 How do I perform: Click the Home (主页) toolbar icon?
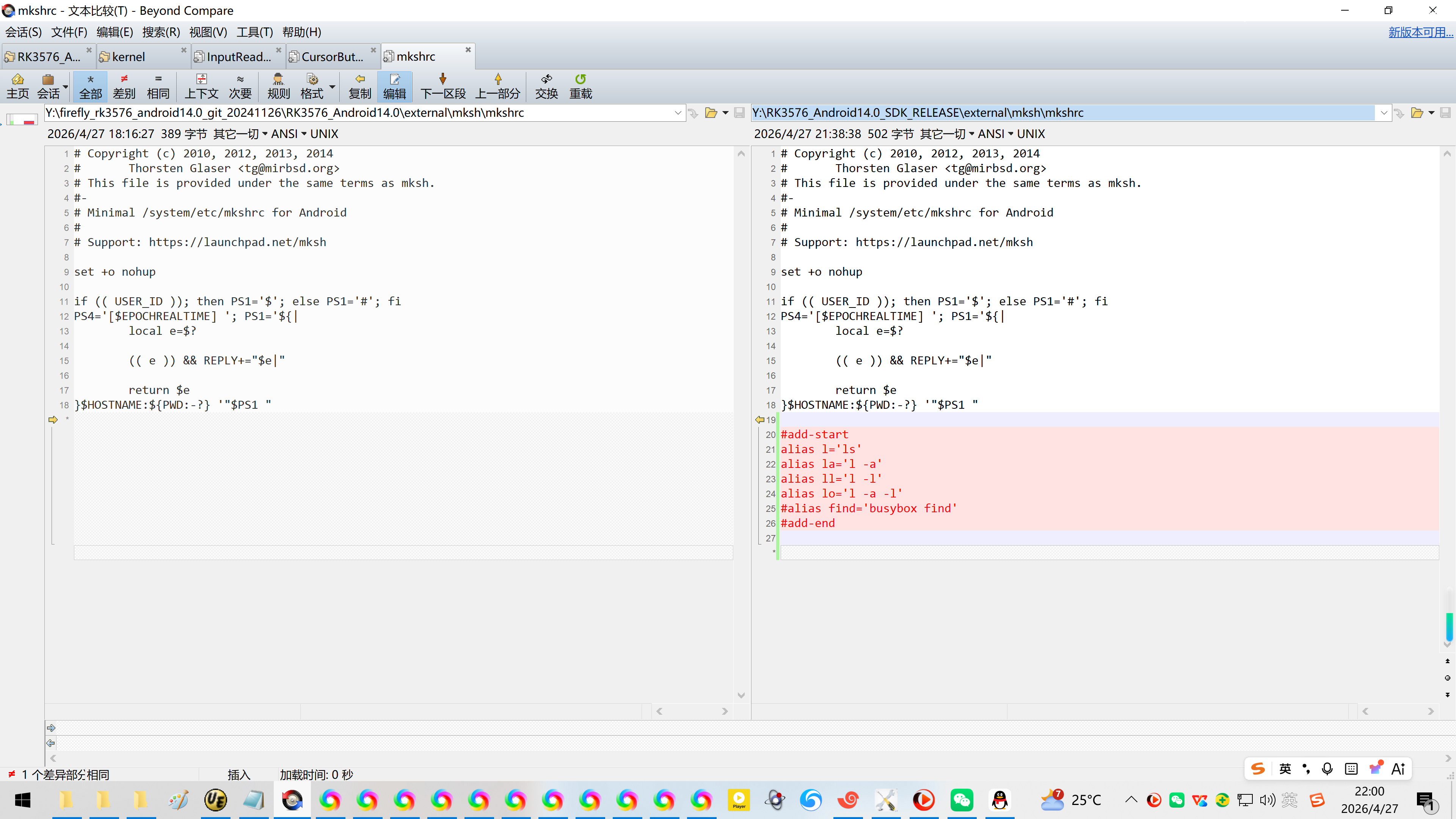[x=17, y=86]
